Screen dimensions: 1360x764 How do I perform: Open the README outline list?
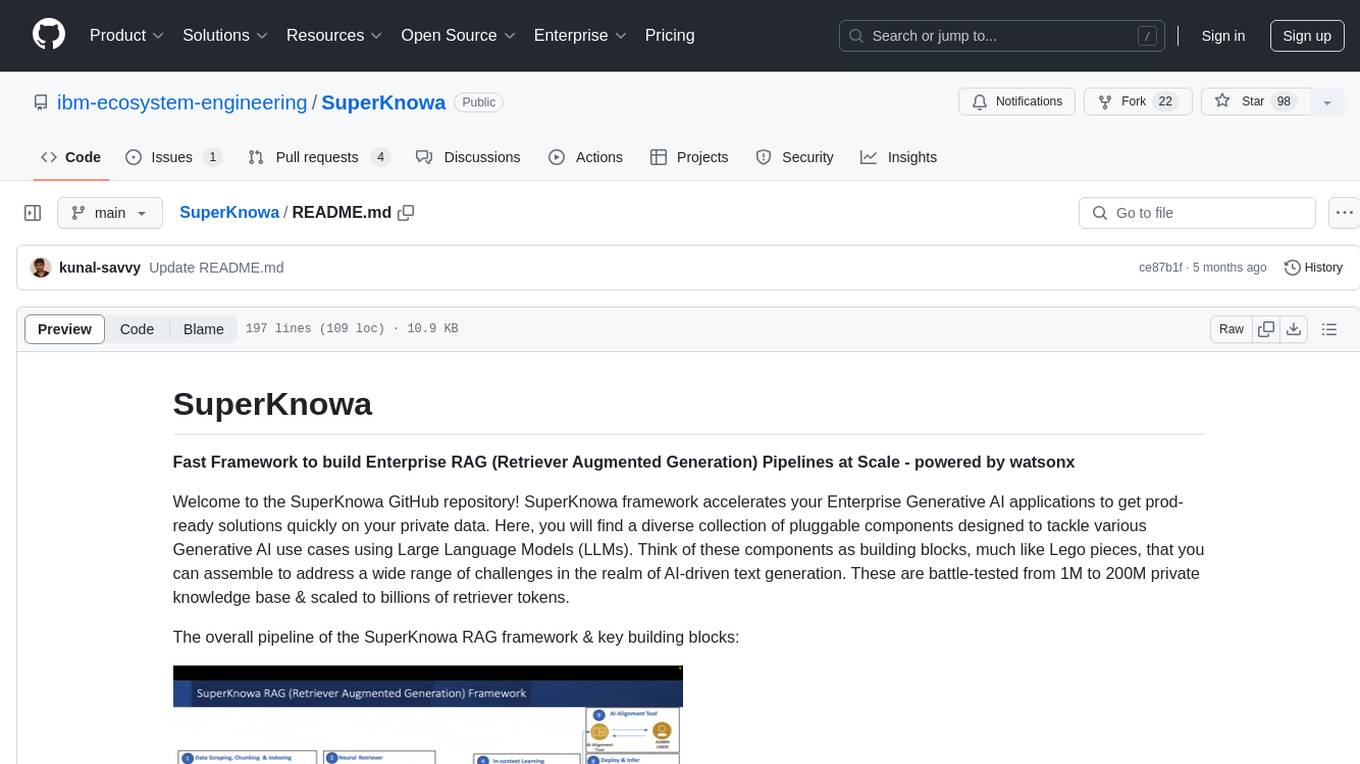pyautogui.click(x=1329, y=329)
